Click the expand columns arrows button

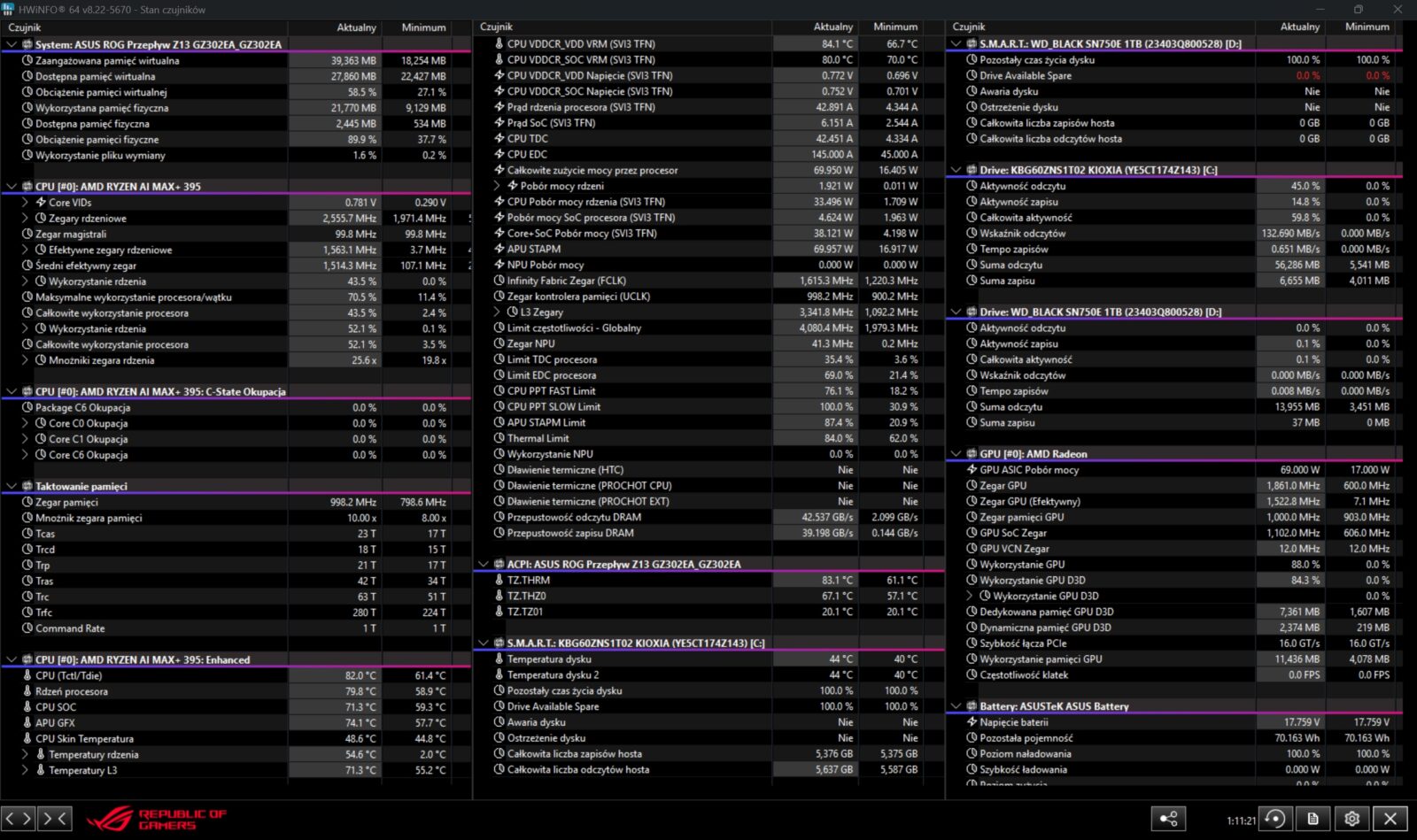pos(19,819)
